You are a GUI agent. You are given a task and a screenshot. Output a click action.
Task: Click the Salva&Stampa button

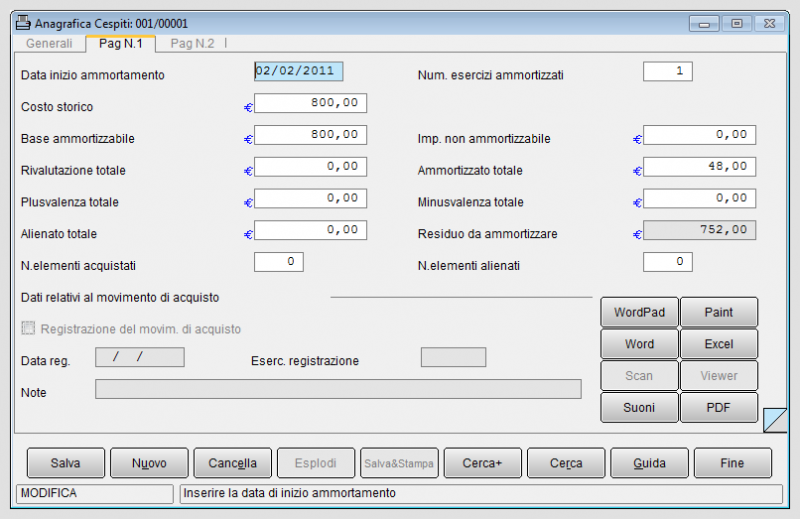(x=399, y=463)
